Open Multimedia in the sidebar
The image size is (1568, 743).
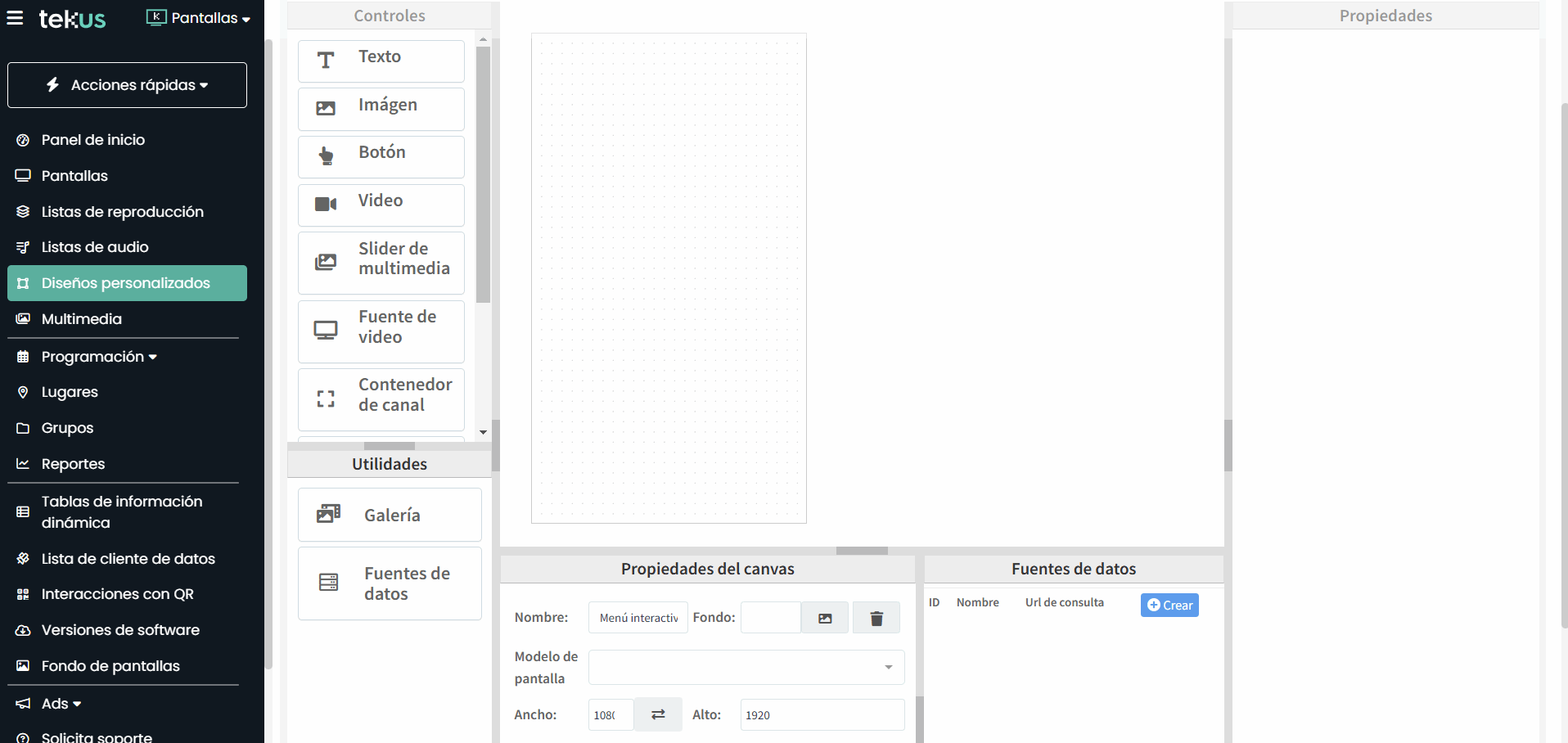click(81, 319)
